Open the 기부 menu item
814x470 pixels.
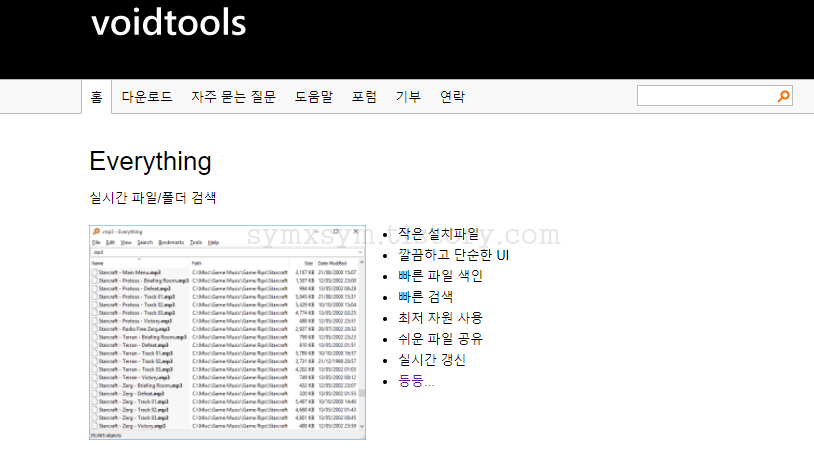[408, 97]
